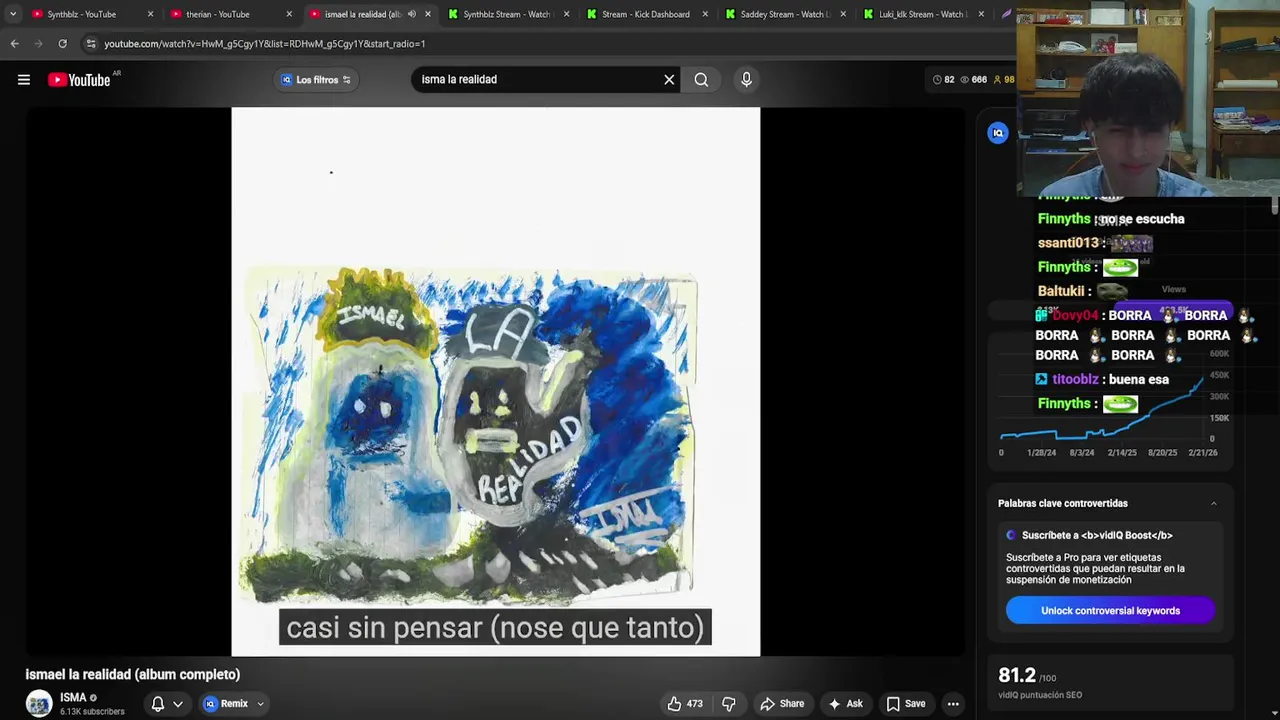Switch to Stream - Kick Dashboard tab
The width and height of the screenshot is (1280, 720).
click(645, 14)
